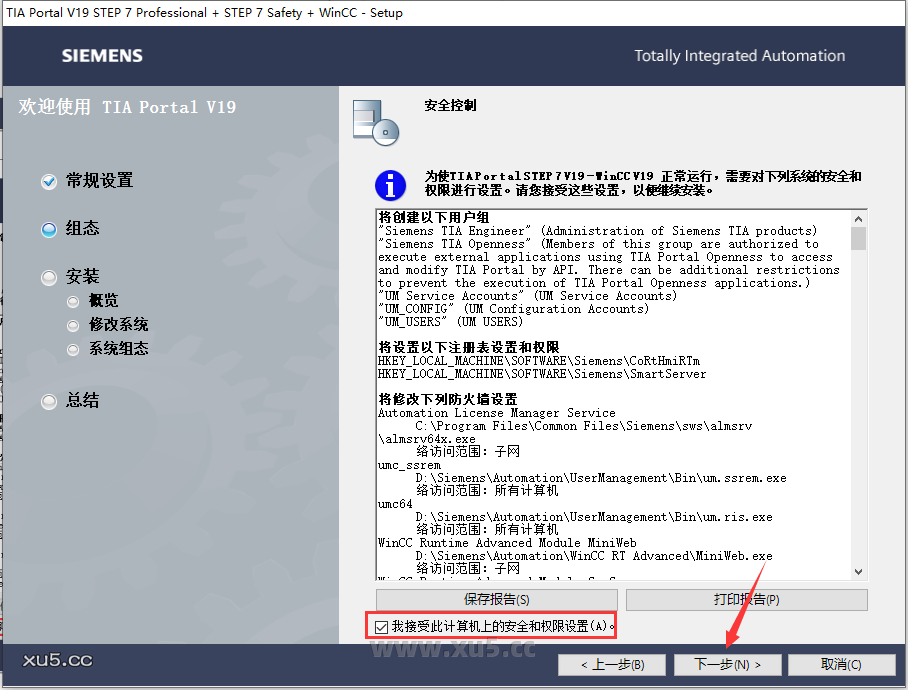Image resolution: width=908 pixels, height=690 pixels.
Task: Click the 下一步 button to continue
Action: point(728,664)
